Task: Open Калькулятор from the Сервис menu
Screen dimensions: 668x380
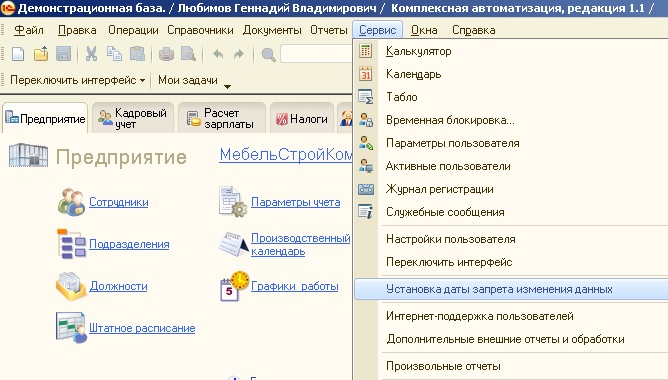Action: (x=418, y=51)
